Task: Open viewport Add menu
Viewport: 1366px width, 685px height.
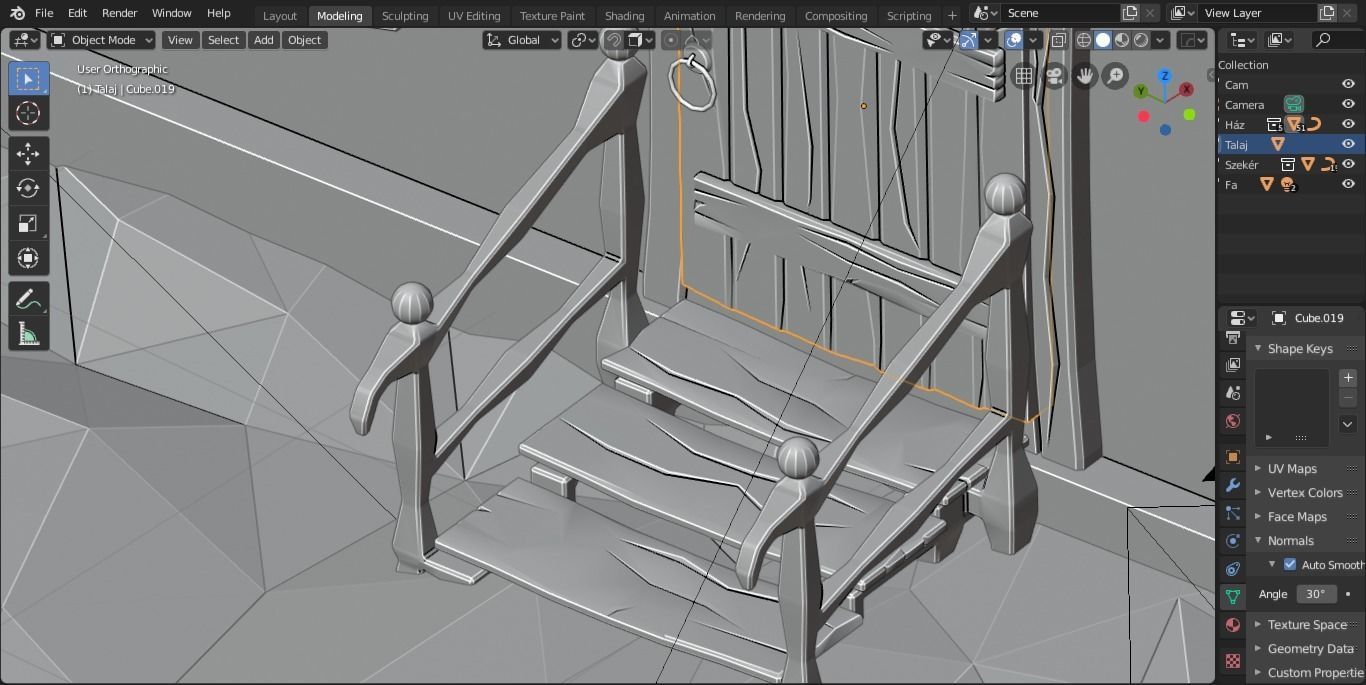Action: pyautogui.click(x=263, y=40)
